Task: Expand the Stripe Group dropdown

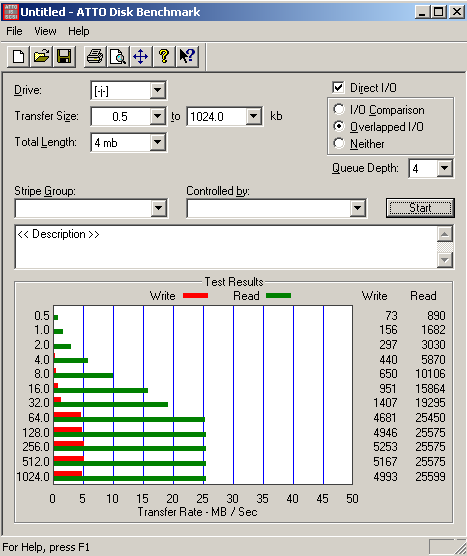Action: pos(159,208)
